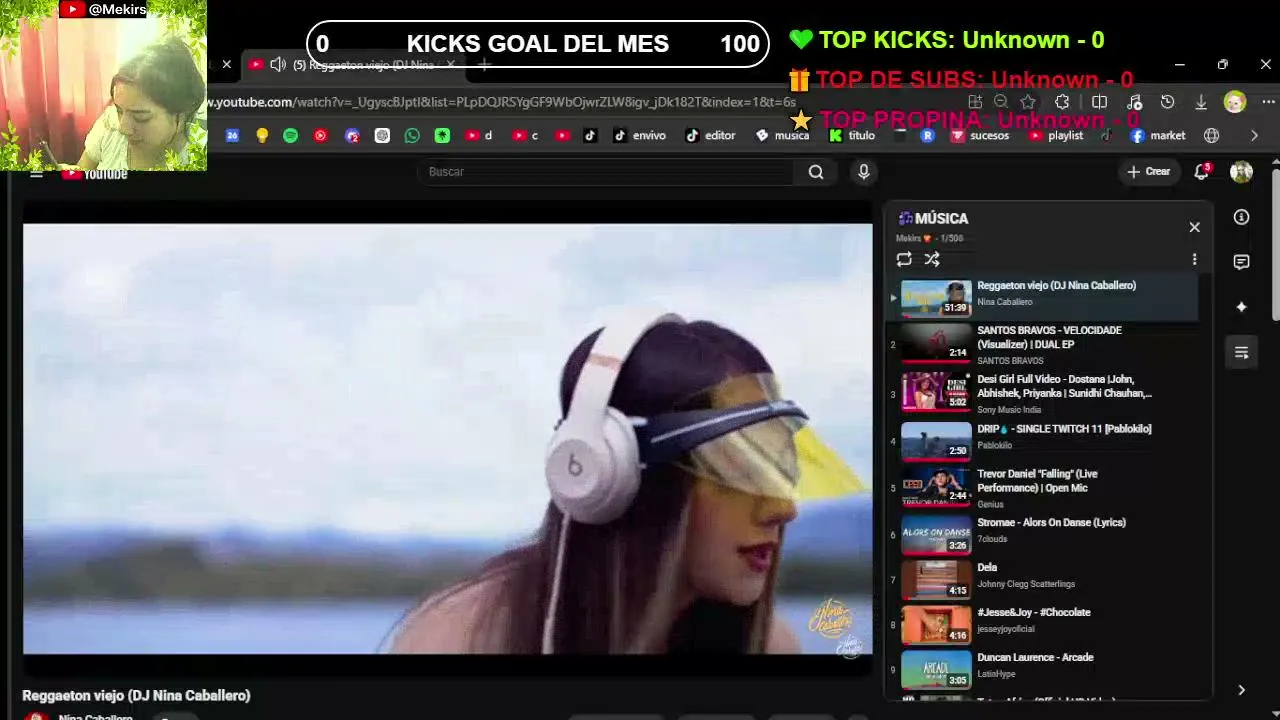This screenshot has height=720, width=1280.
Task: Open the 'editor' TikTok bookmark
Action: 711,136
